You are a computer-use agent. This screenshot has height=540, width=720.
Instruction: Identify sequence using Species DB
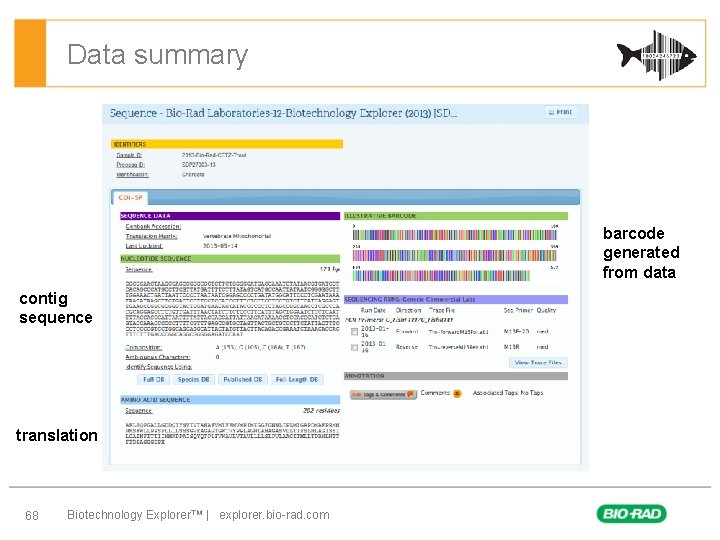click(x=193, y=379)
